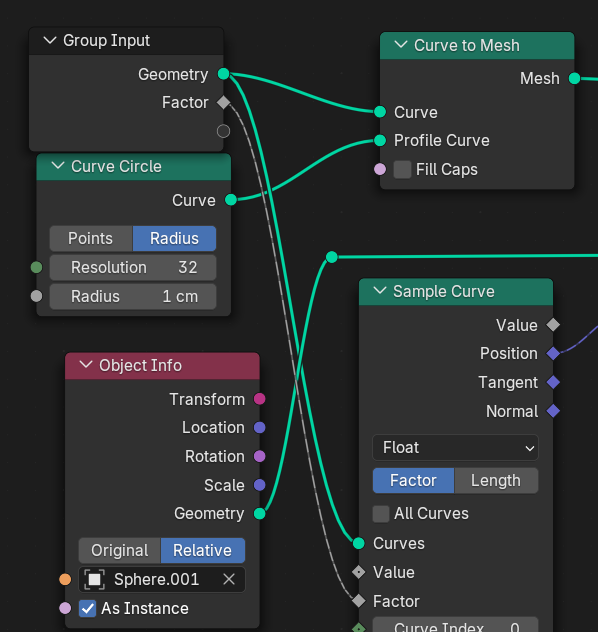The image size is (598, 632).
Task: Select the Curve Circle node title
Action: 116,166
